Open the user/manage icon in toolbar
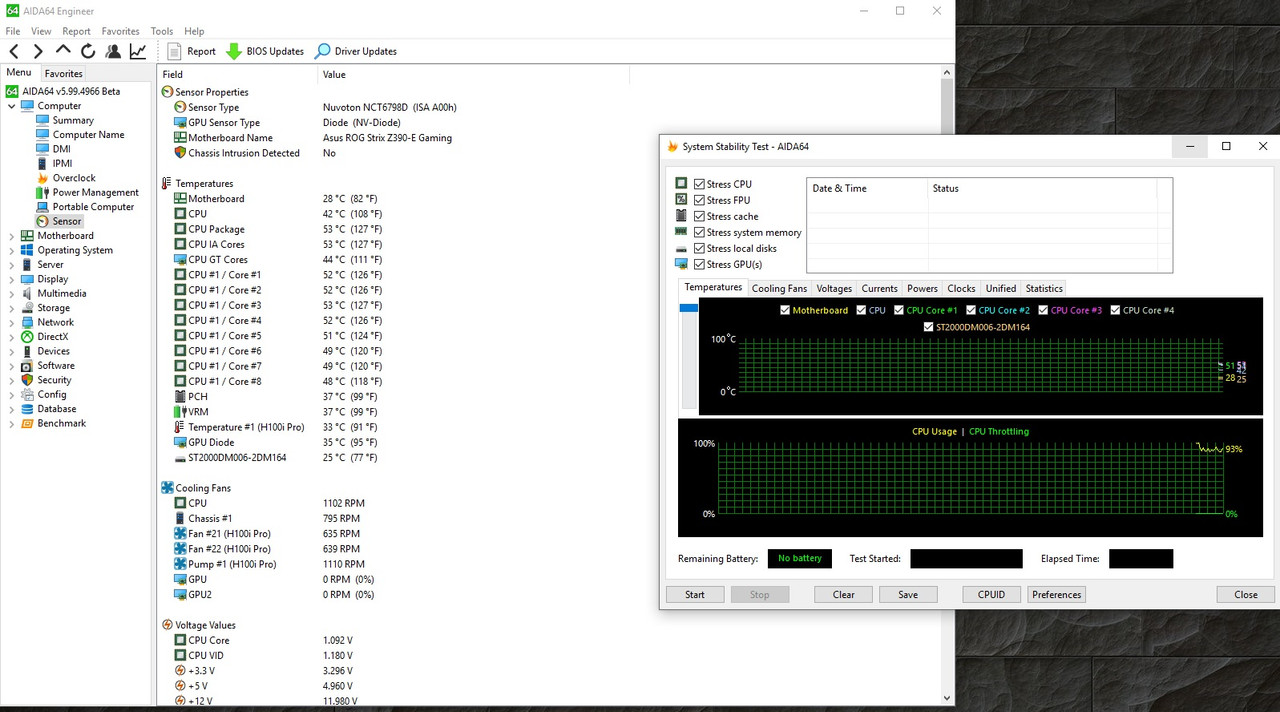 113,51
